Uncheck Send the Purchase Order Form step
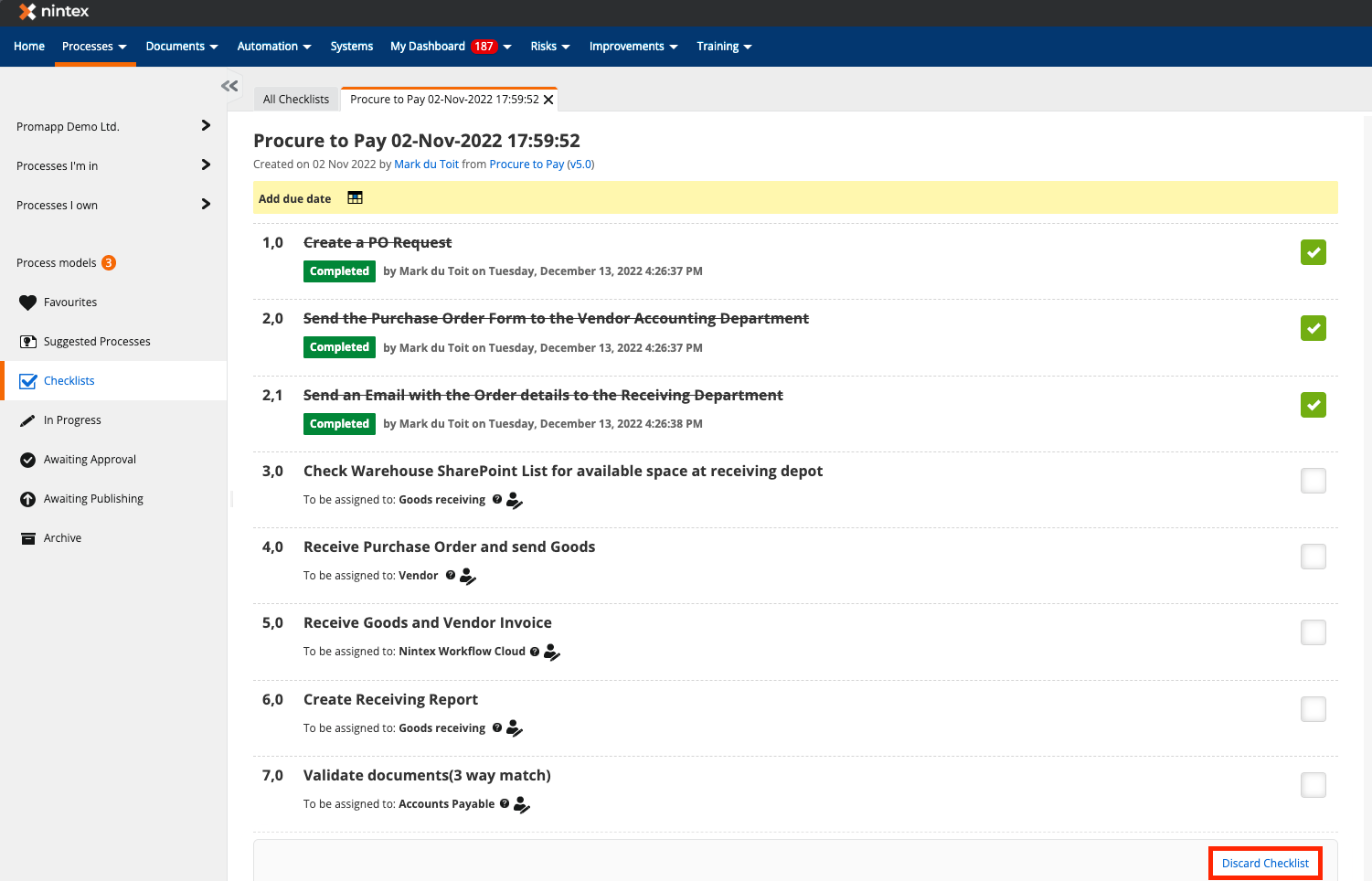This screenshot has width=1372, height=881. (1314, 328)
